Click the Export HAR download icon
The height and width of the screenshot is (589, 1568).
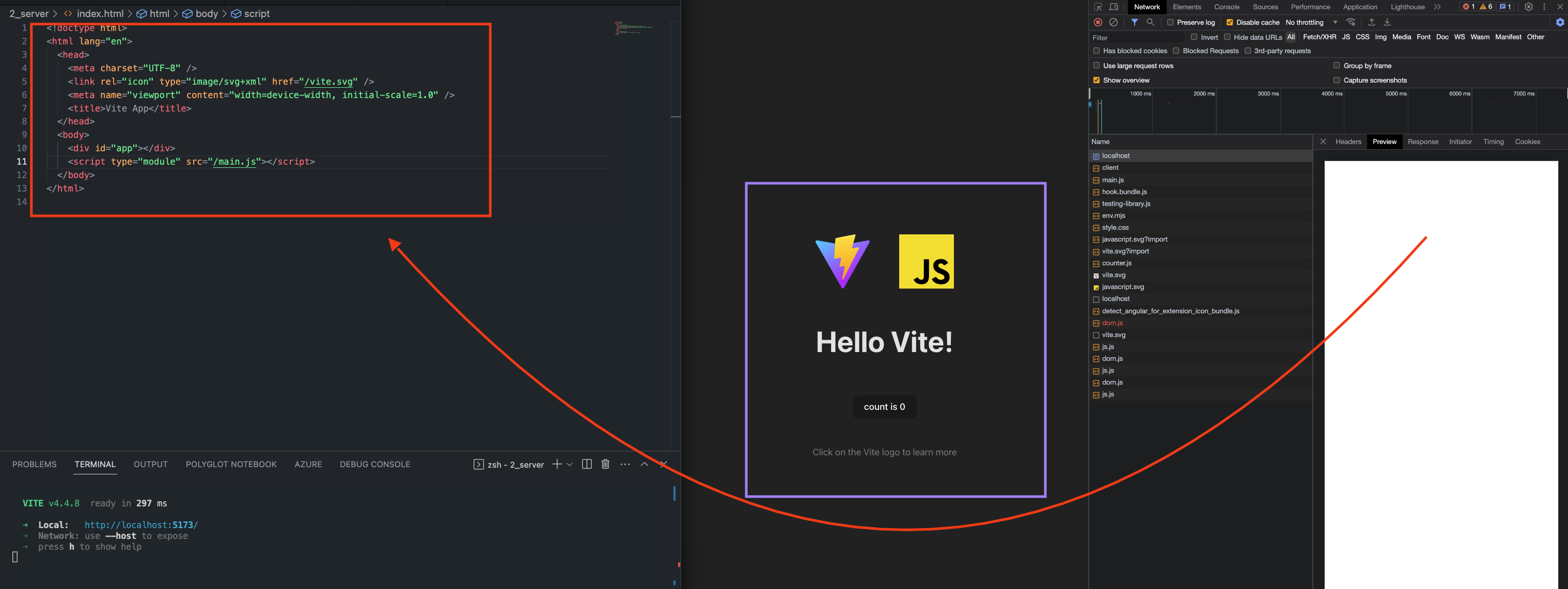point(1387,23)
